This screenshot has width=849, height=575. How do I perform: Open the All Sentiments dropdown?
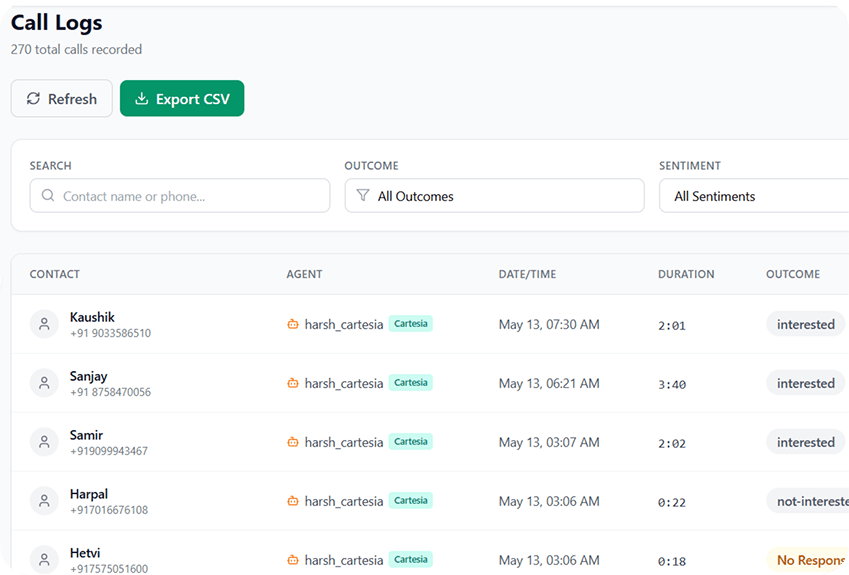click(x=754, y=195)
